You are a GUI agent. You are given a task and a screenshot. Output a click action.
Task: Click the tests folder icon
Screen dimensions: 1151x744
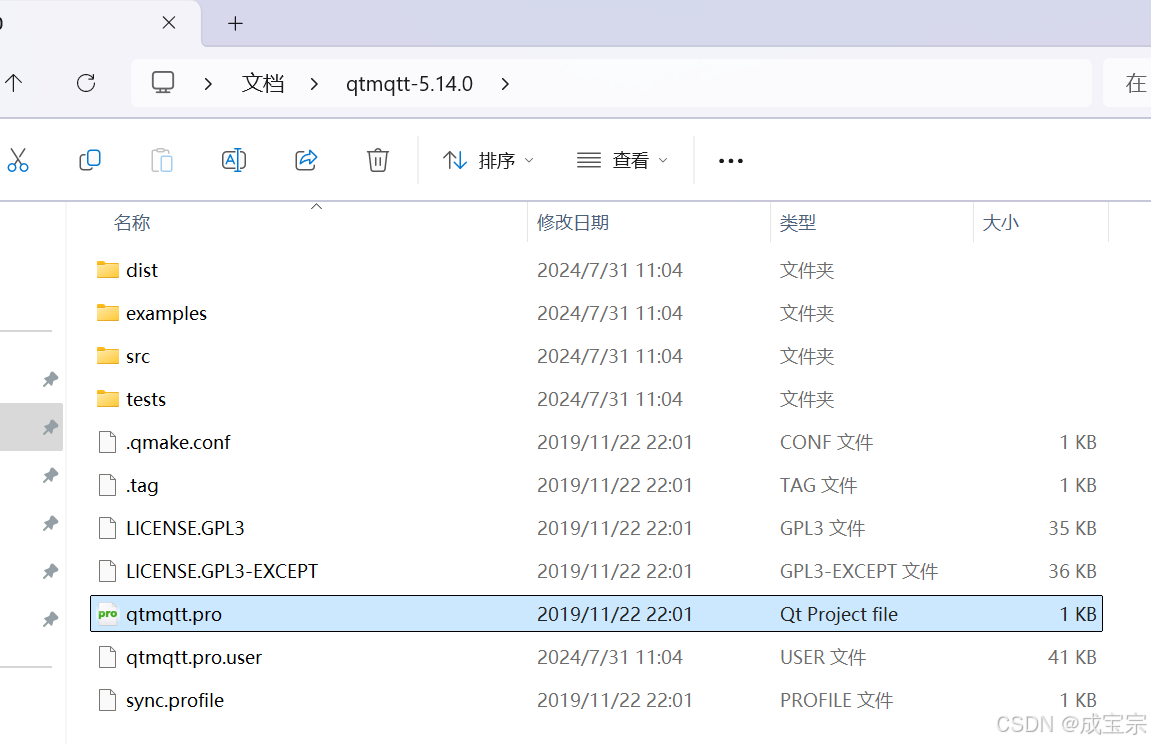[107, 398]
